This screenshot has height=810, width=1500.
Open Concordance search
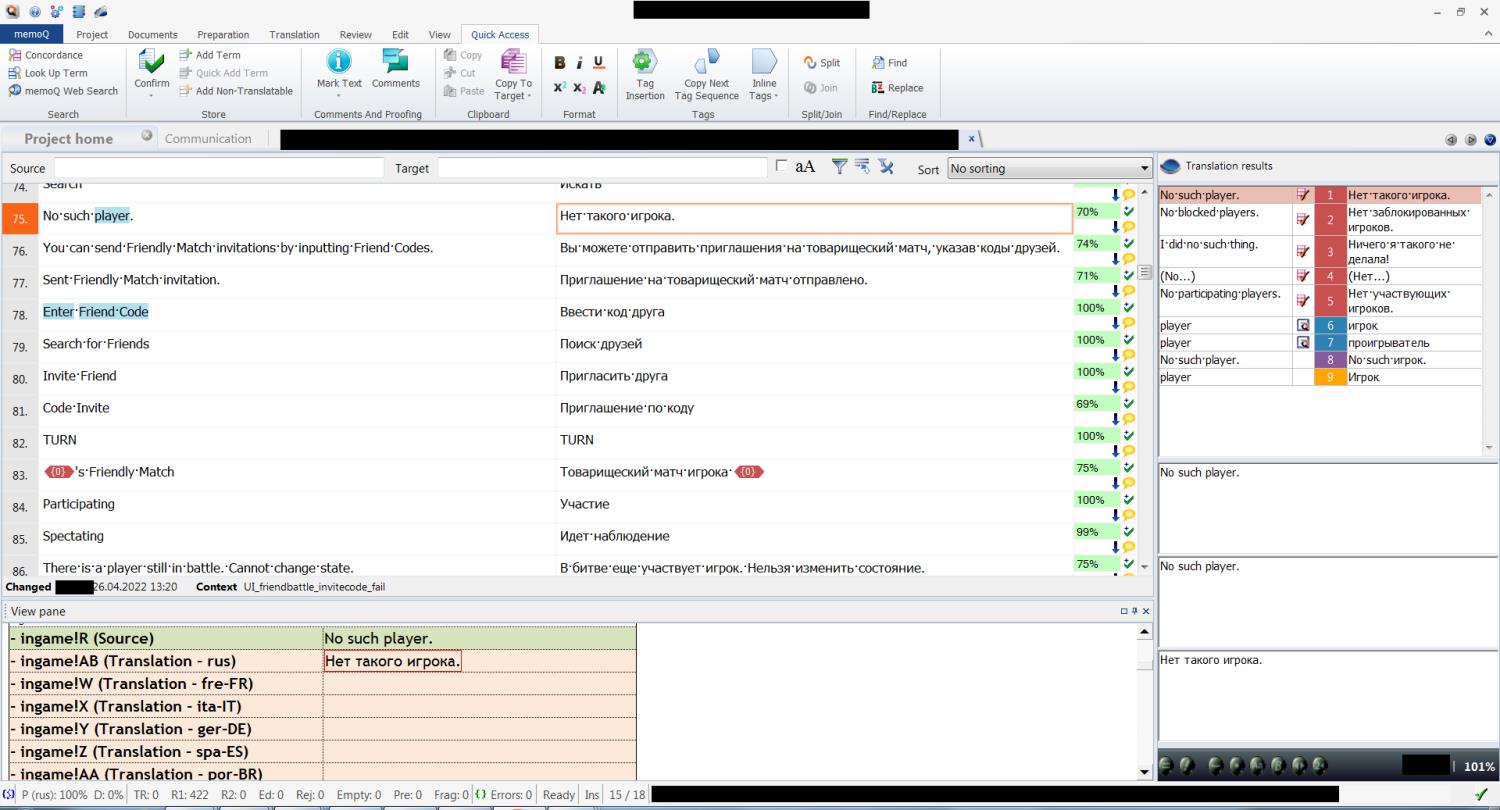(46, 55)
